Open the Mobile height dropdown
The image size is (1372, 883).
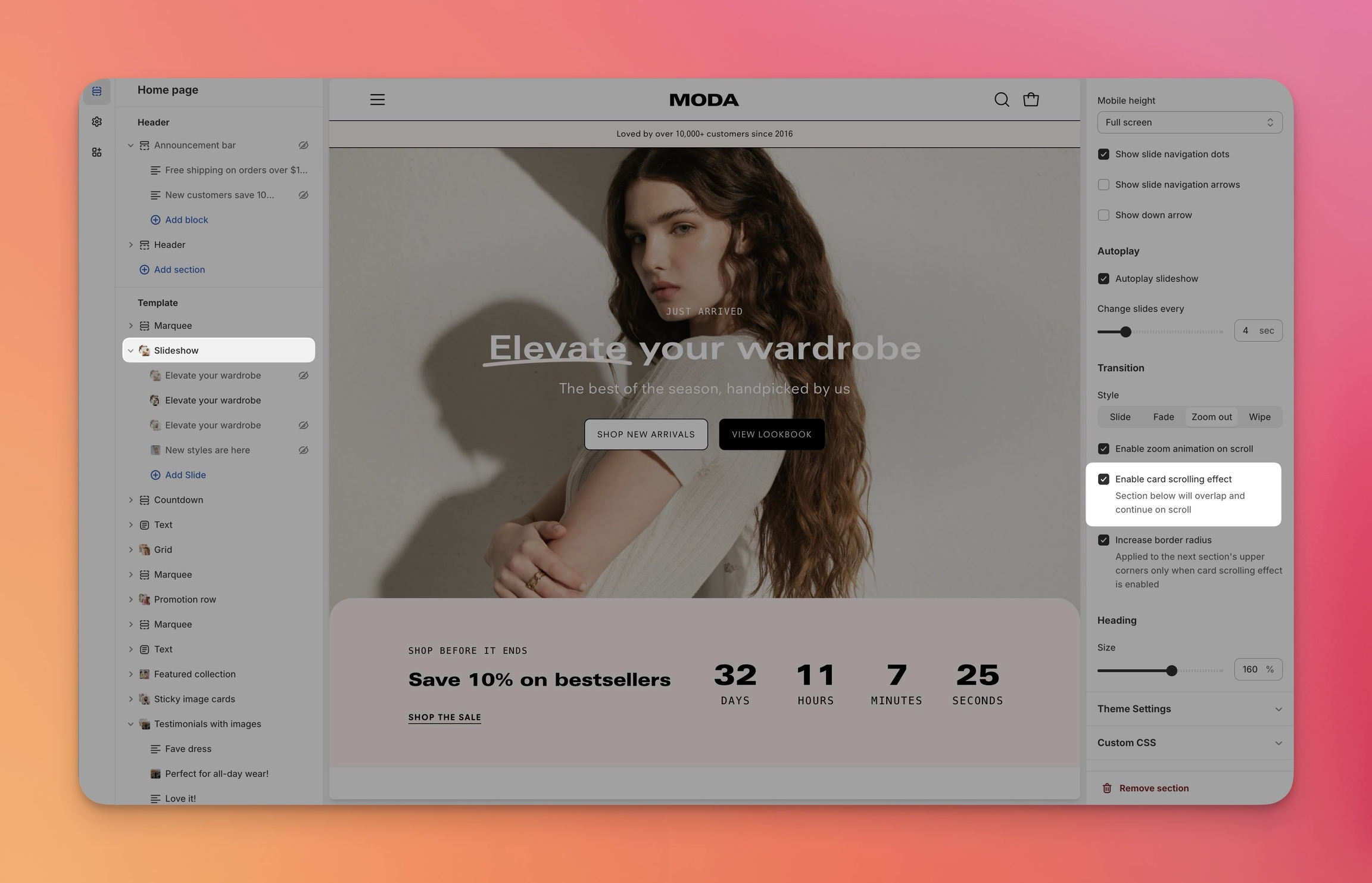tap(1189, 122)
